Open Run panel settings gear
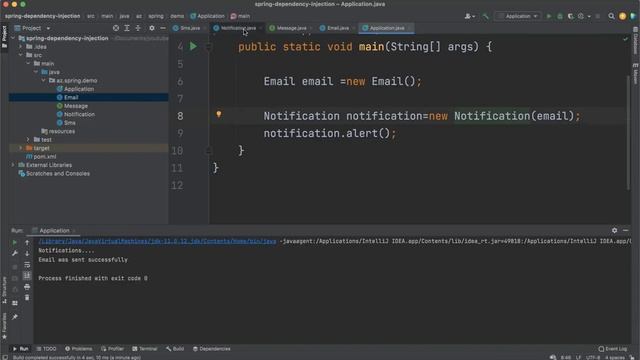The width and height of the screenshot is (640, 360). tap(614, 231)
